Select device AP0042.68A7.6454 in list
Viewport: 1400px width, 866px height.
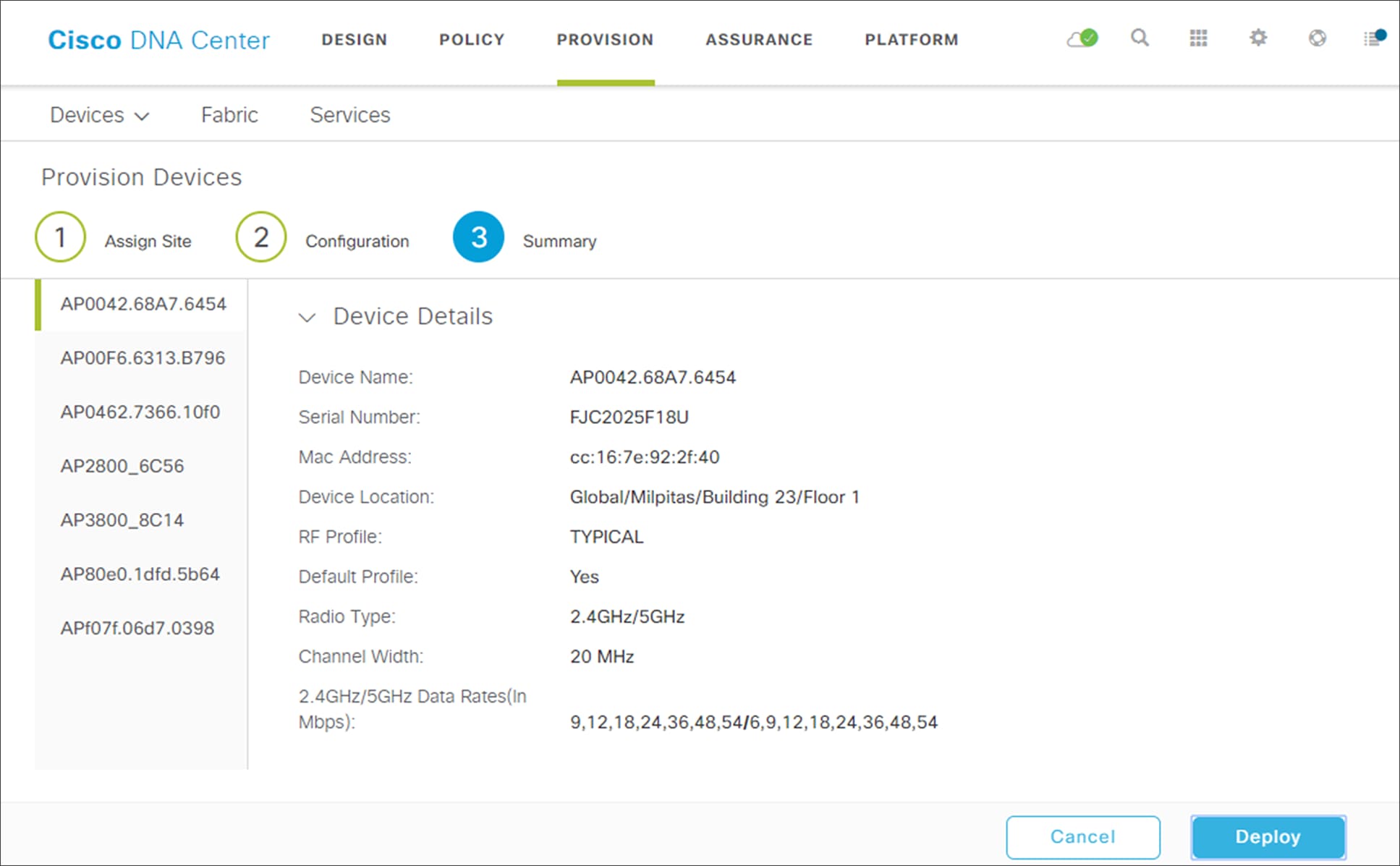[x=143, y=304]
